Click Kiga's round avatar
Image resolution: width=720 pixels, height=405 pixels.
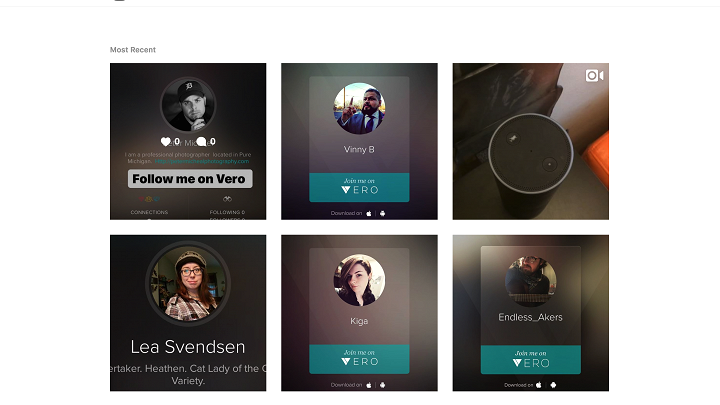tap(360, 280)
